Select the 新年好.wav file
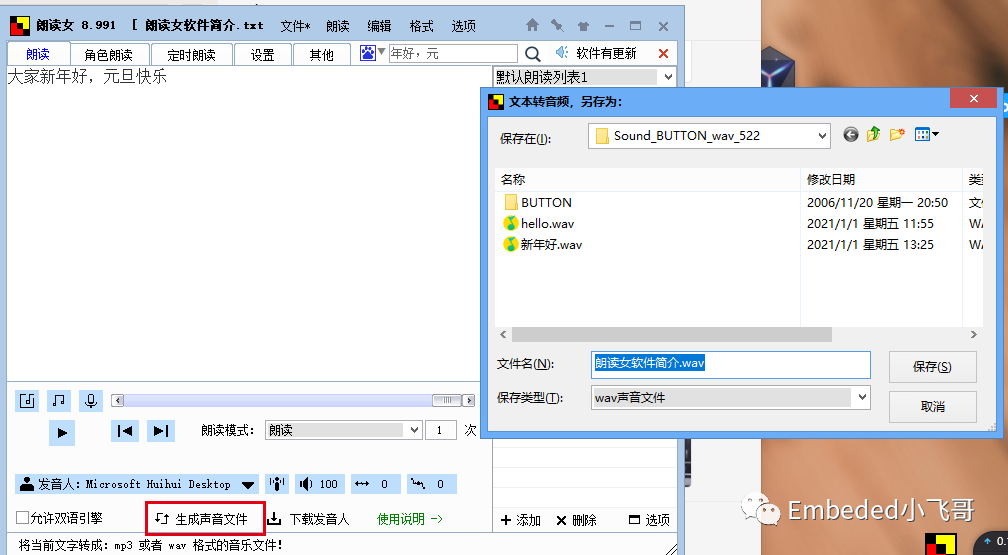Image resolution: width=1008 pixels, height=555 pixels. [x=543, y=244]
